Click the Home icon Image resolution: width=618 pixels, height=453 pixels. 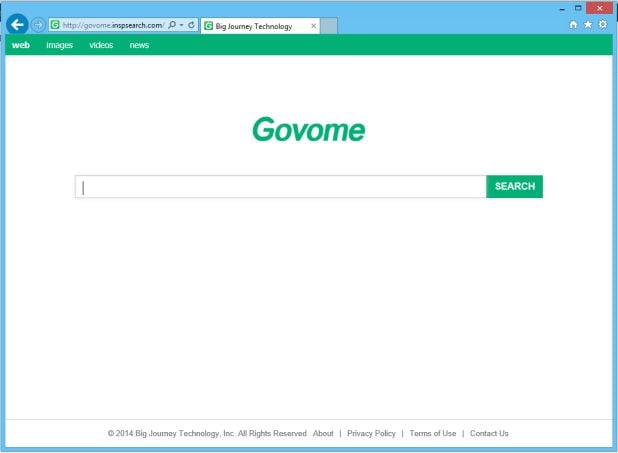[x=573, y=24]
